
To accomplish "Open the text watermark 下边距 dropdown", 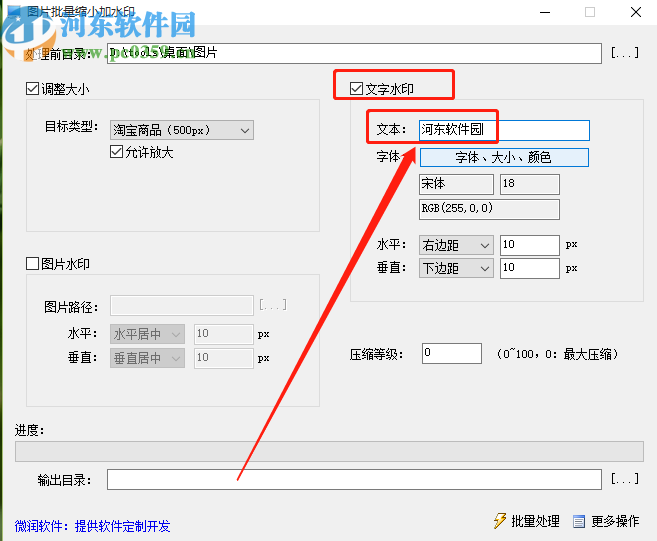I will [x=456, y=268].
